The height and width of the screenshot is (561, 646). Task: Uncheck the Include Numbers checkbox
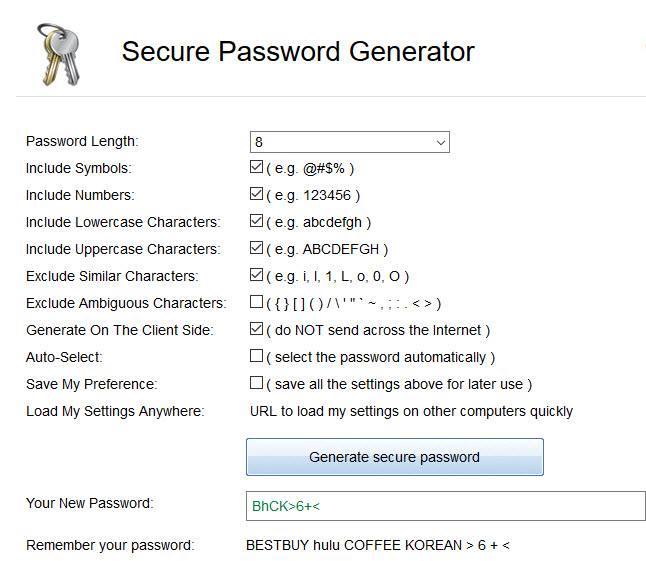(256, 194)
